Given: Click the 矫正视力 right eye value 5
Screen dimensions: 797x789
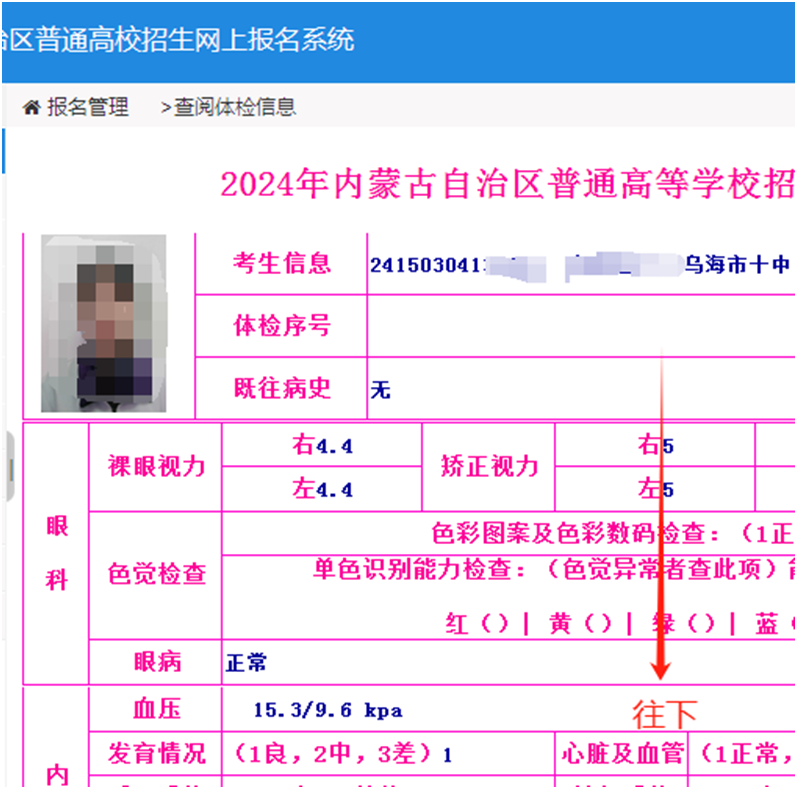Looking at the screenshot, I should [656, 446].
